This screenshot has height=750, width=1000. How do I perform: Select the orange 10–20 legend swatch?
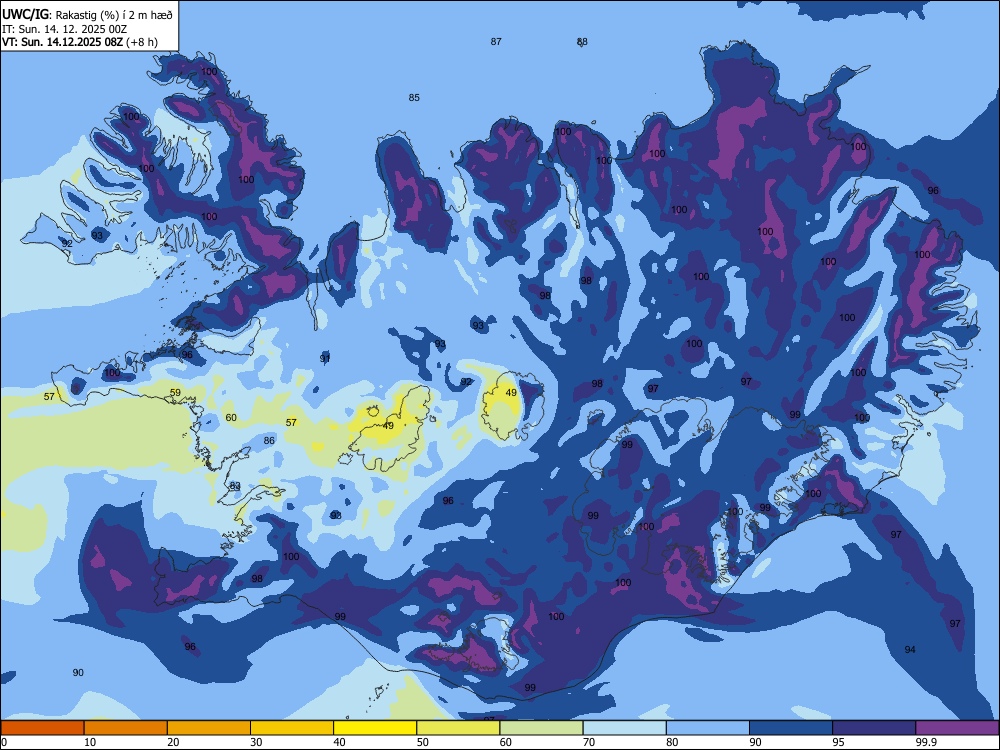(126, 728)
